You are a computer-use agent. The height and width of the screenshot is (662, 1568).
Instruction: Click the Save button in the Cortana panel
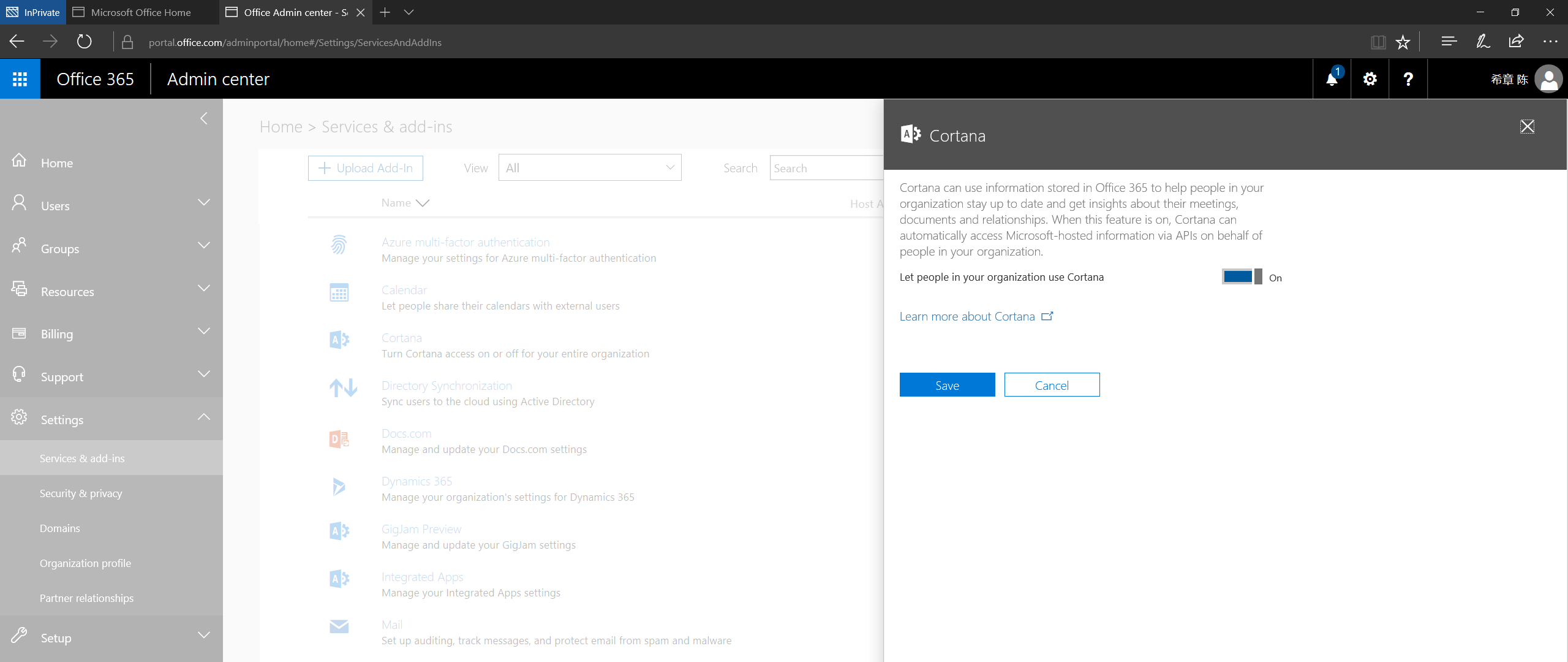(x=946, y=385)
